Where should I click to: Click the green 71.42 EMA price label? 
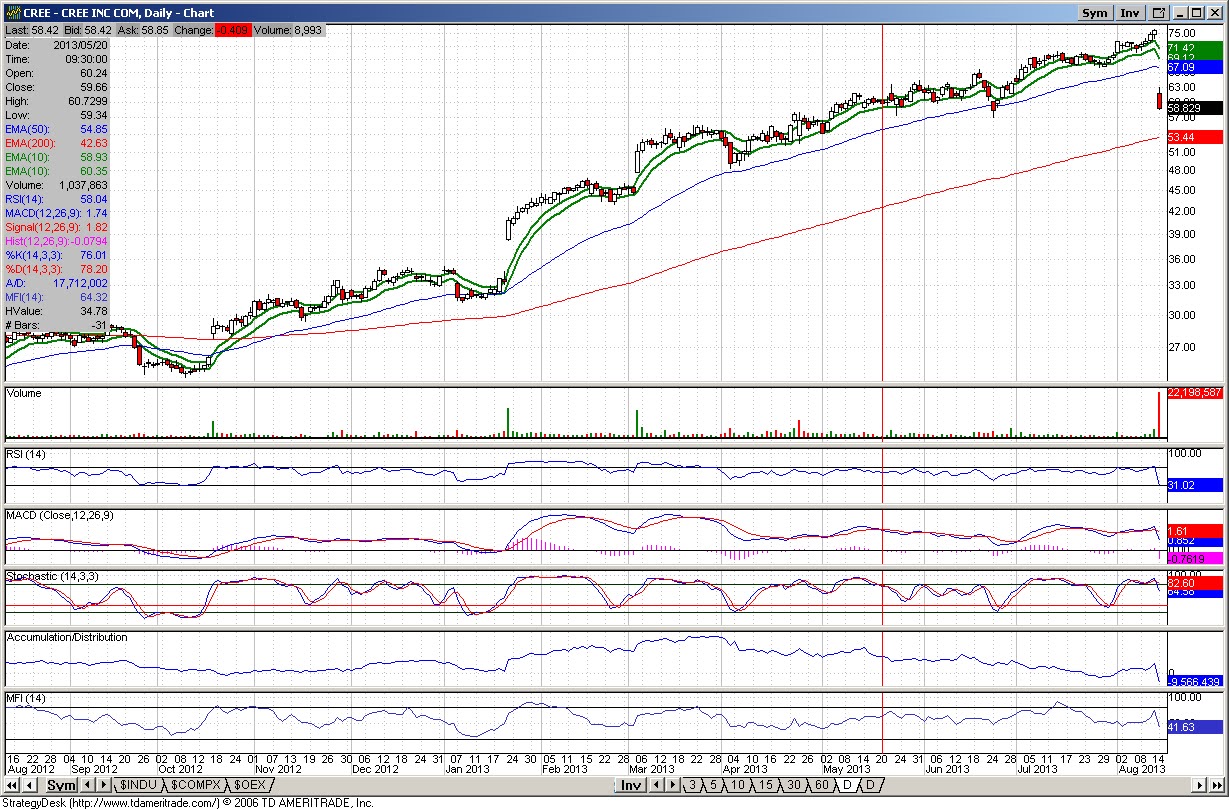[1194, 47]
